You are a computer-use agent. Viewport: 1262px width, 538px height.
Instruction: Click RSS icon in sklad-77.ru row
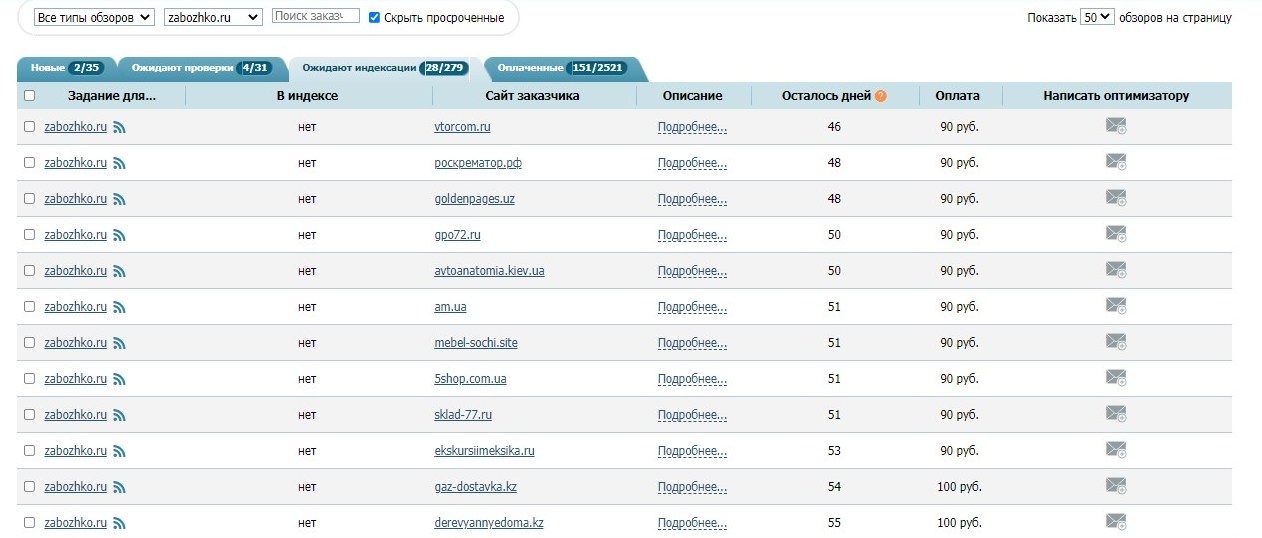click(119, 415)
